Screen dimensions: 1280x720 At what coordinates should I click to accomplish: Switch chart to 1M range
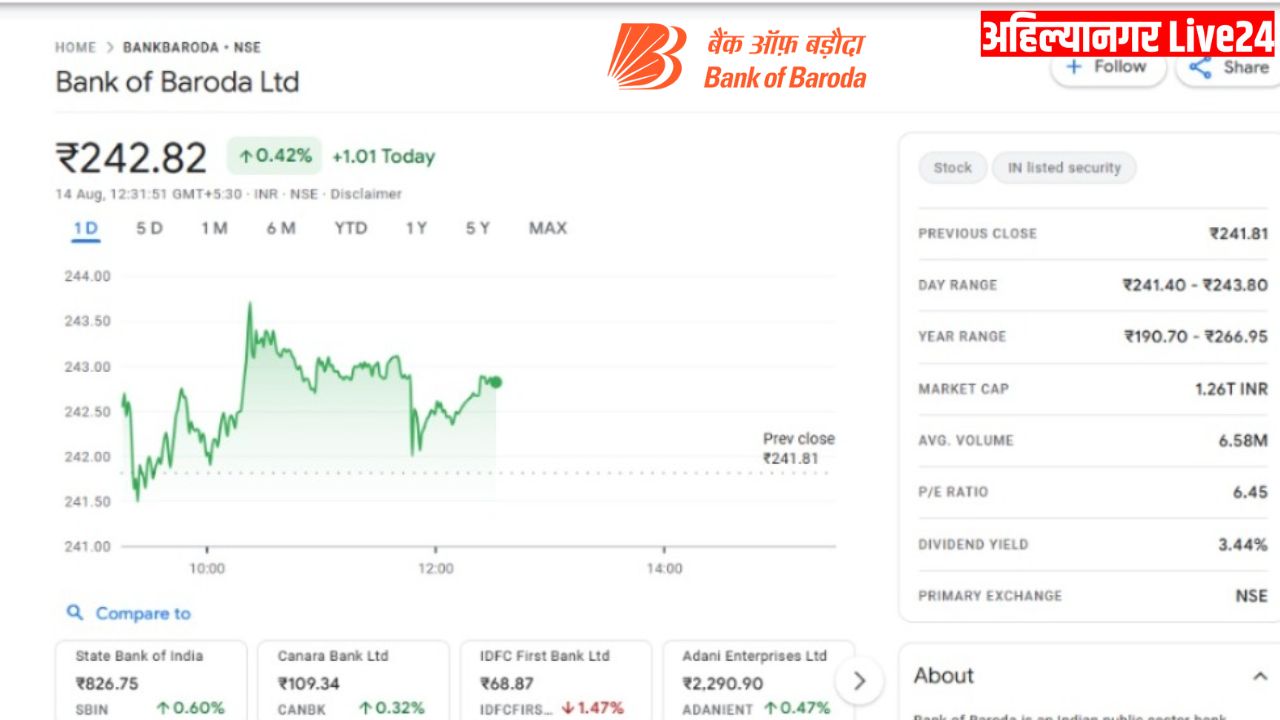pyautogui.click(x=214, y=228)
